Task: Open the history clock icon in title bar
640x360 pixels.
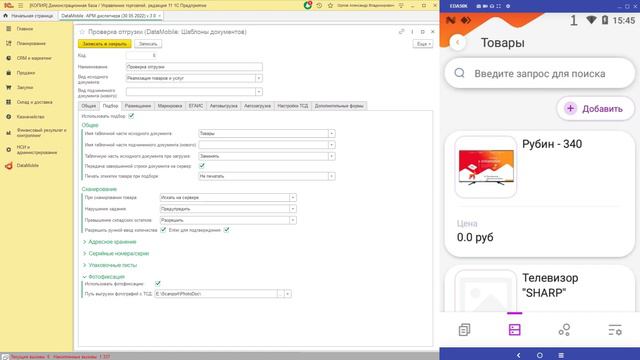Action: [x=319, y=5]
